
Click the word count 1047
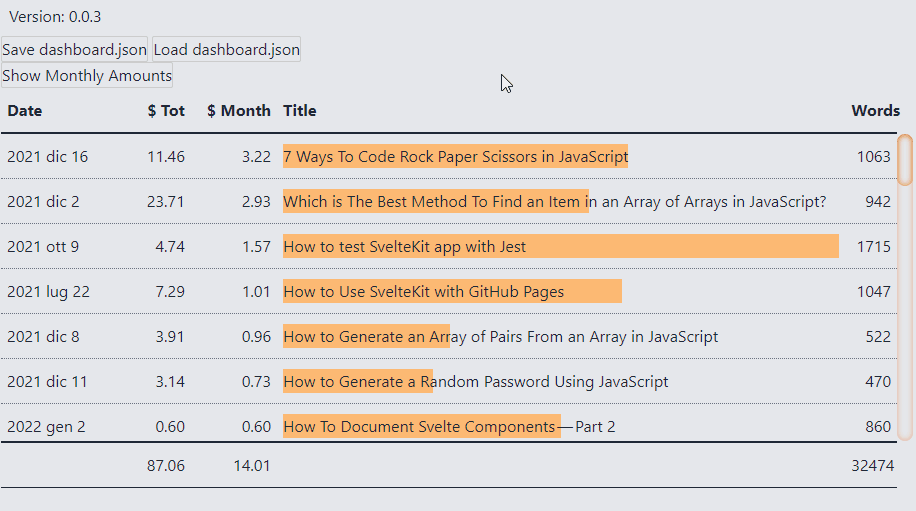tap(873, 291)
